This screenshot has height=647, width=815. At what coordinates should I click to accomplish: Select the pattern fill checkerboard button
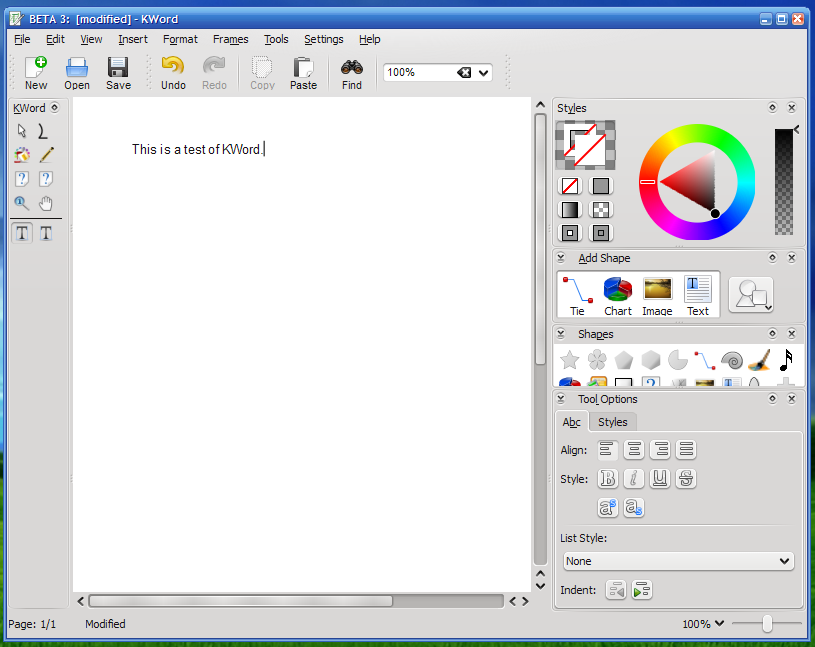(x=601, y=209)
